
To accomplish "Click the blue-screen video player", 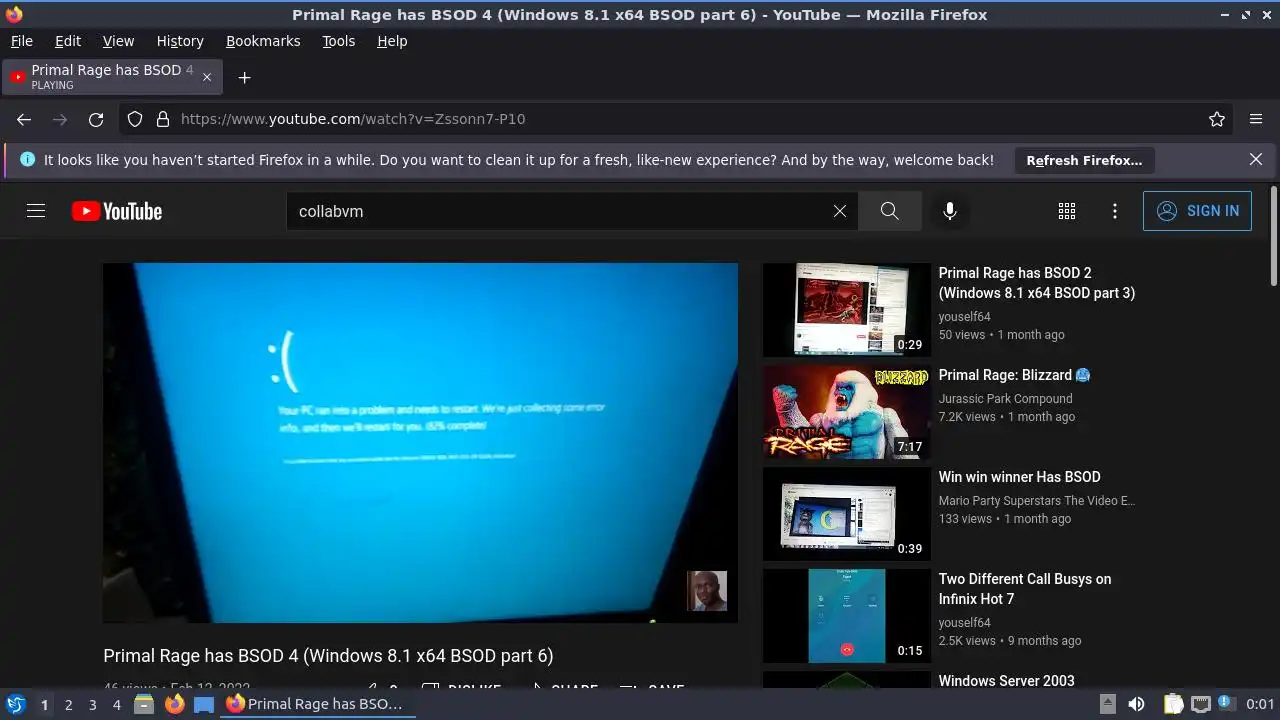I will pyautogui.click(x=420, y=443).
